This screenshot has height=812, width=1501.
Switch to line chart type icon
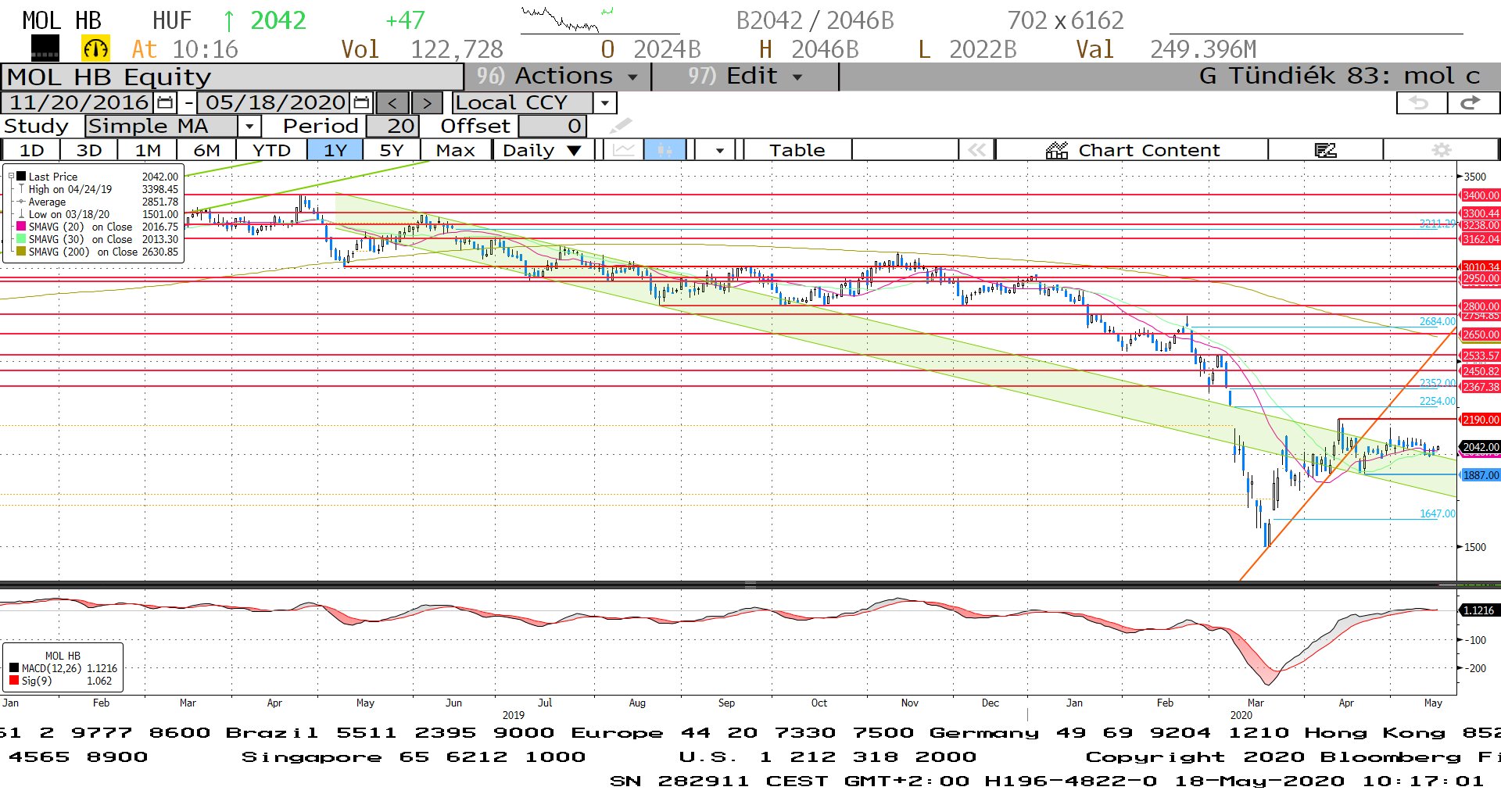(623, 150)
